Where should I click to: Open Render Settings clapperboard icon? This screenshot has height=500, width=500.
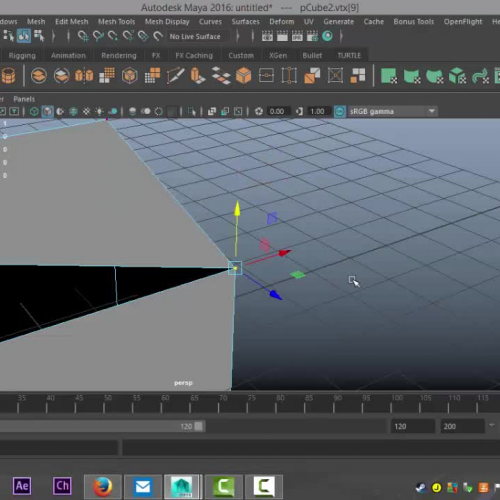[x=312, y=36]
